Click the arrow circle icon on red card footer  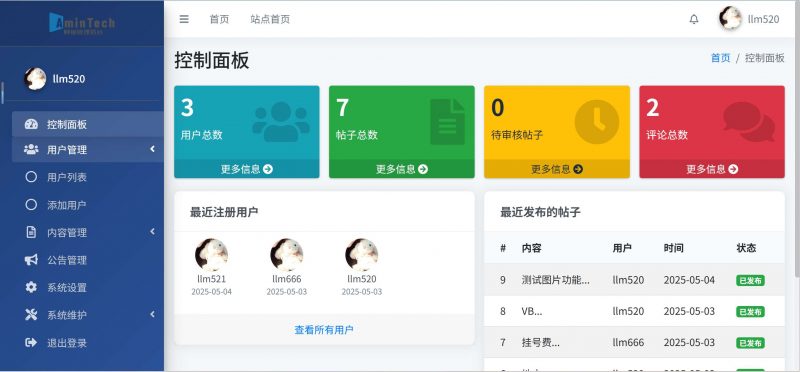pos(733,169)
